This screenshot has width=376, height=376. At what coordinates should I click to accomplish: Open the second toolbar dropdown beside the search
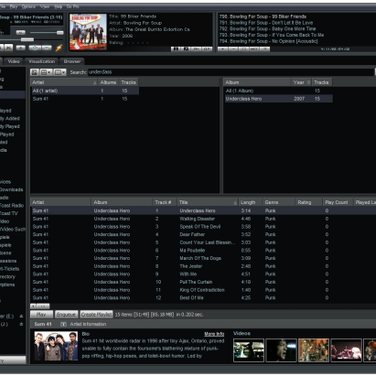[46, 72]
